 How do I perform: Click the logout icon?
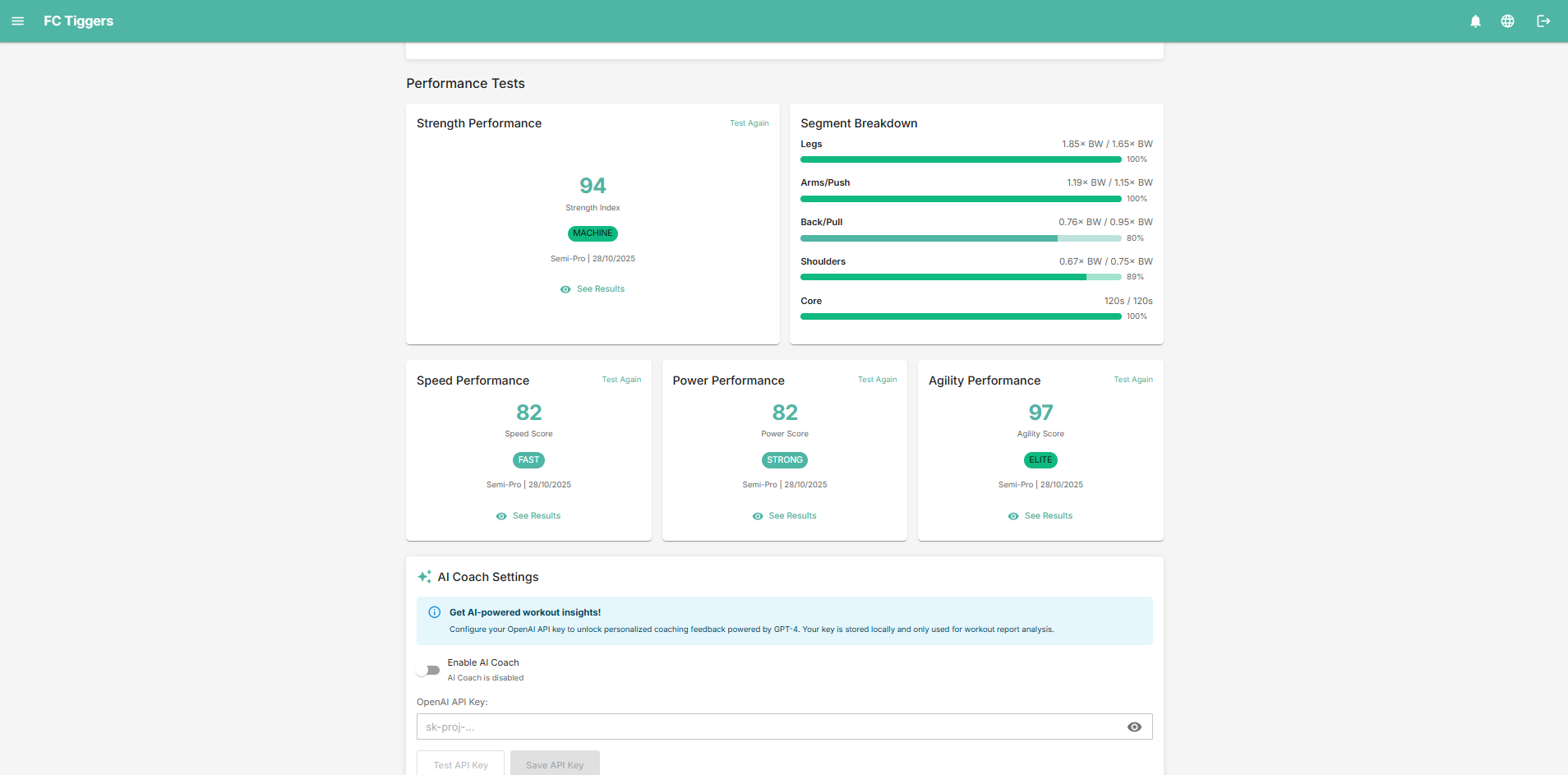pyautogui.click(x=1544, y=21)
